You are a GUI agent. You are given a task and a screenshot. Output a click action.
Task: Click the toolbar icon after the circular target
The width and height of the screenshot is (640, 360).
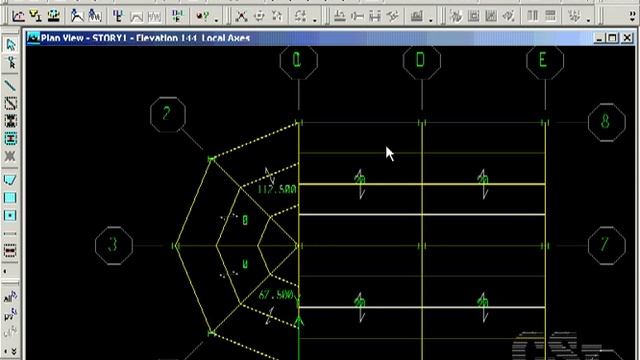coord(277,16)
